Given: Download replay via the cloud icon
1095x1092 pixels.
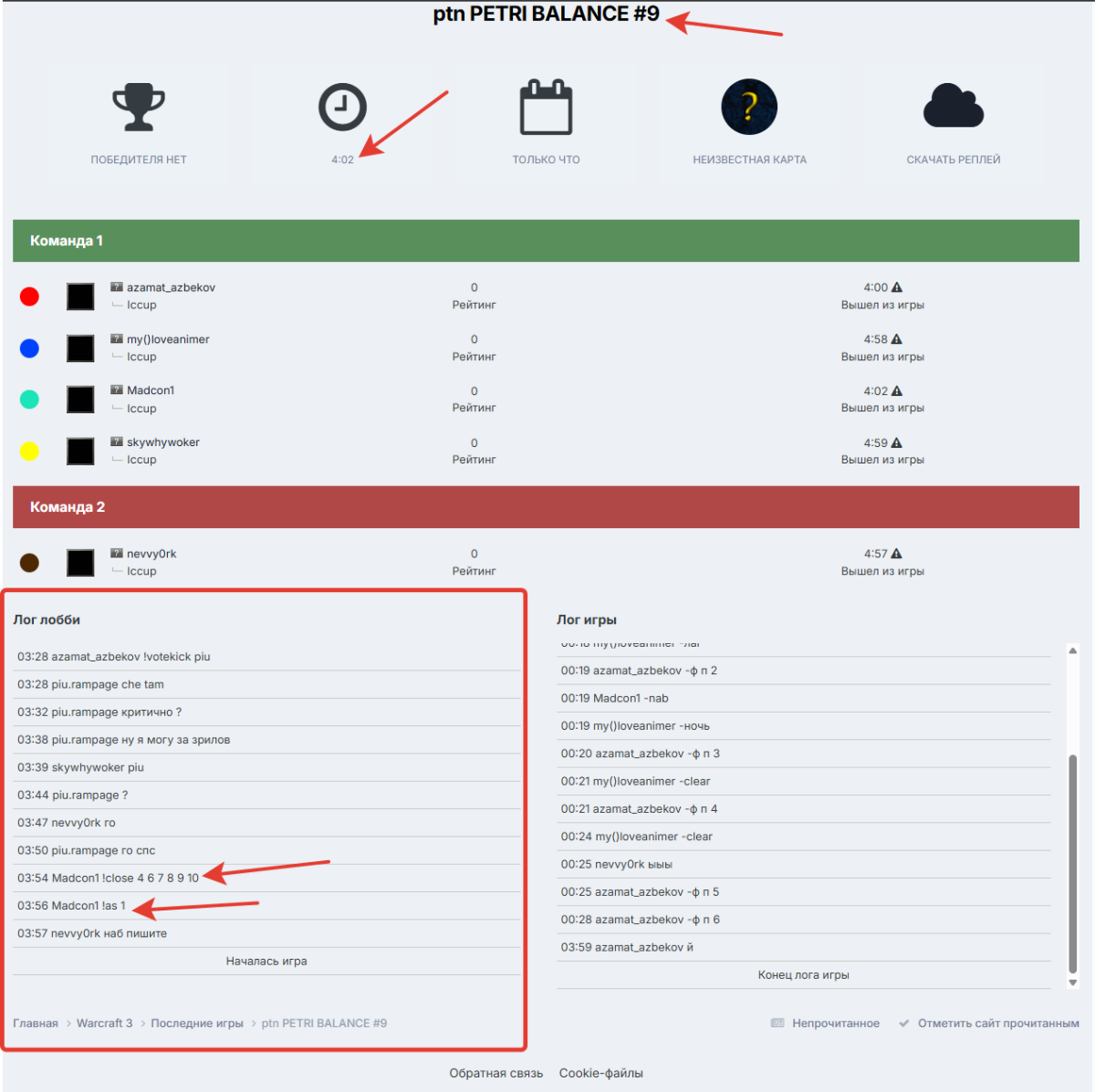Looking at the screenshot, I should (953, 108).
